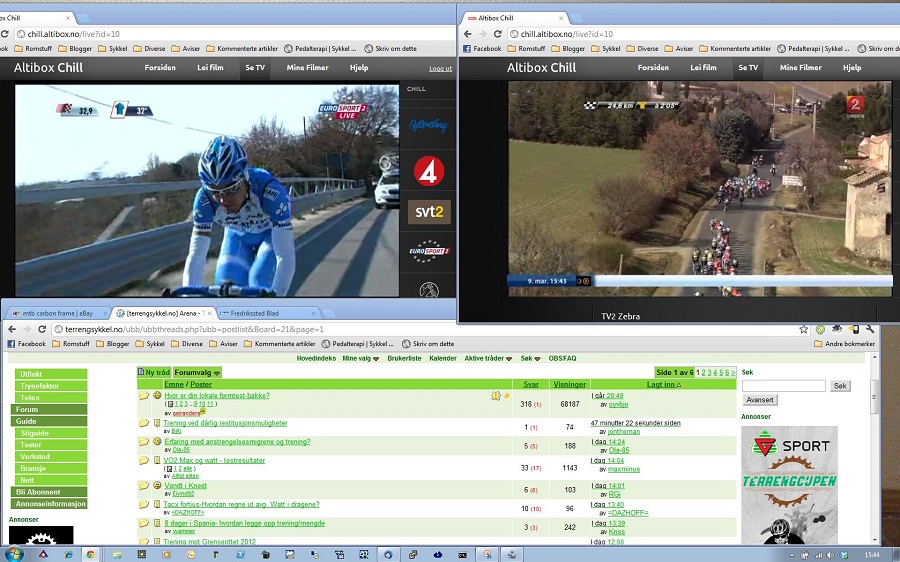The width and height of the screenshot is (900, 562).
Task: Click the Eurosport 2 live video in the left window
Action: click(207, 191)
